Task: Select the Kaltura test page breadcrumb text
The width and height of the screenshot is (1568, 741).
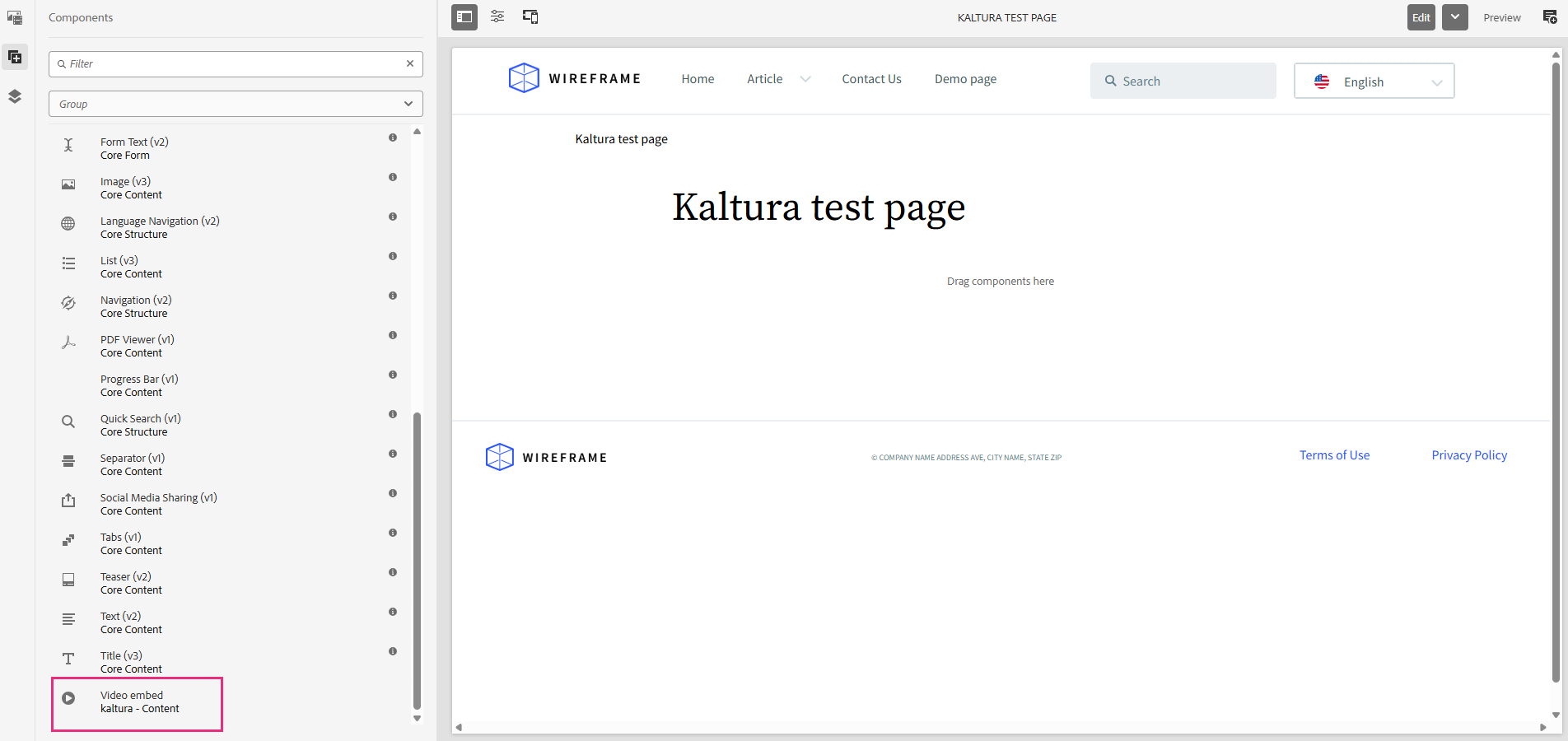Action: pos(622,139)
